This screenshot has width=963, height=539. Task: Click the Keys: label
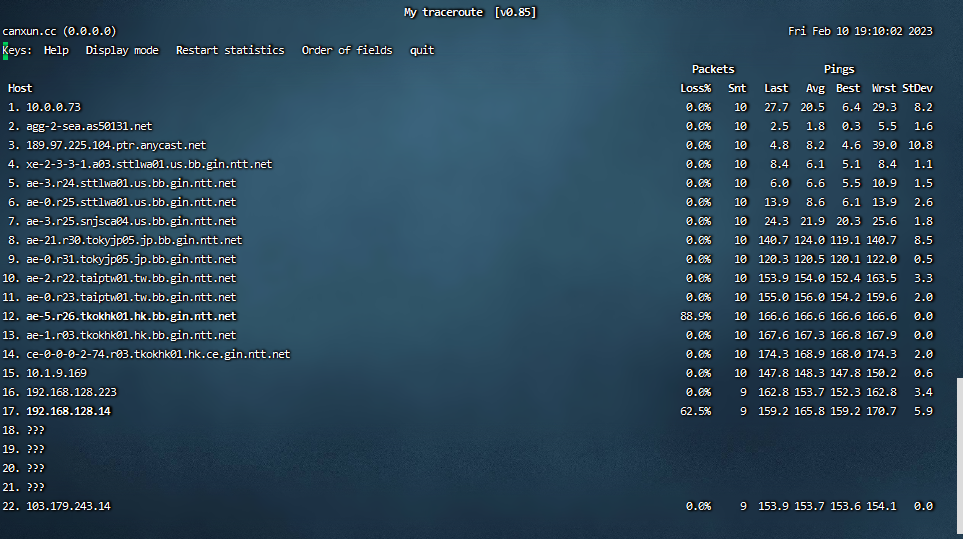click(x=17, y=50)
